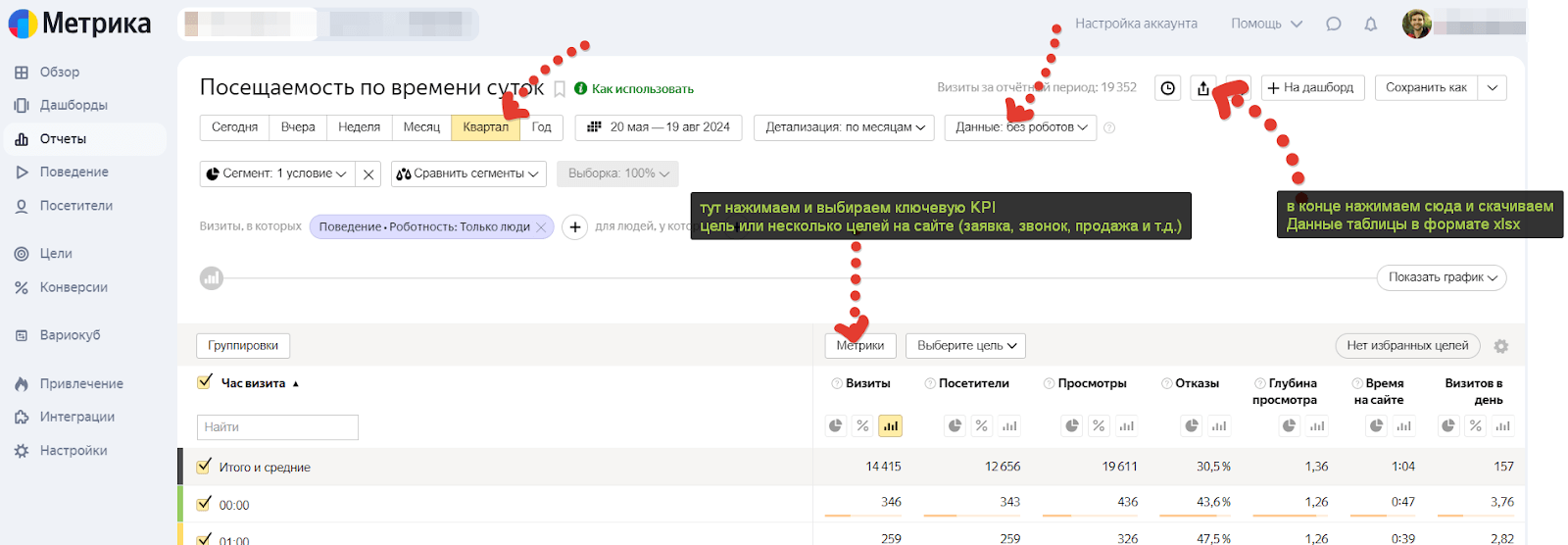Click the Обзор sidebar icon

click(22, 73)
